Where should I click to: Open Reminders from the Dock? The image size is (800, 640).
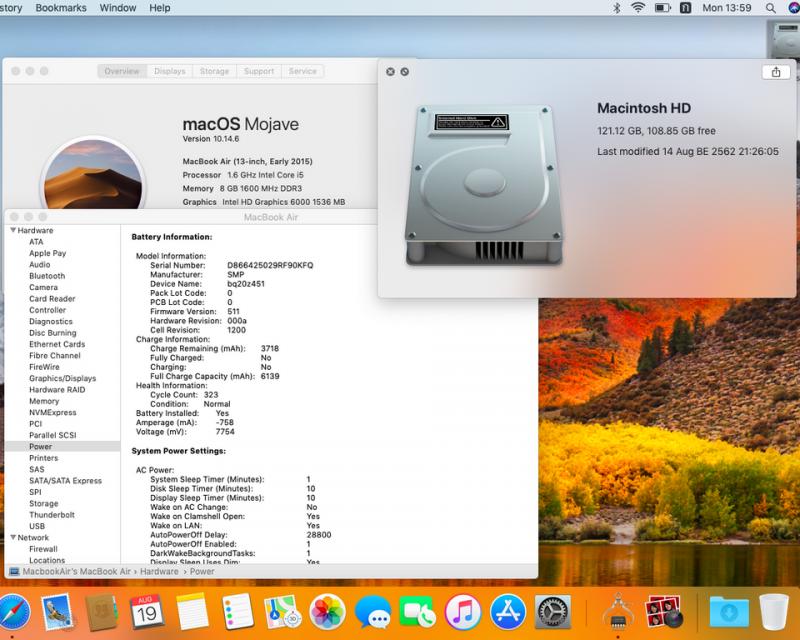pos(238,611)
